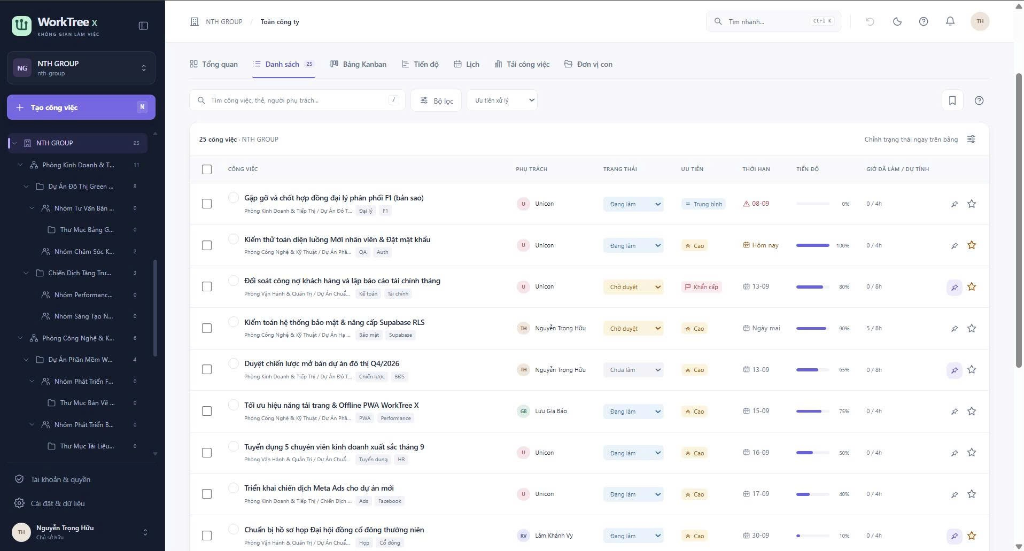
Task: Check the box for 'Kiểm toán hệ thống bảo mật'
Action: coord(207,328)
